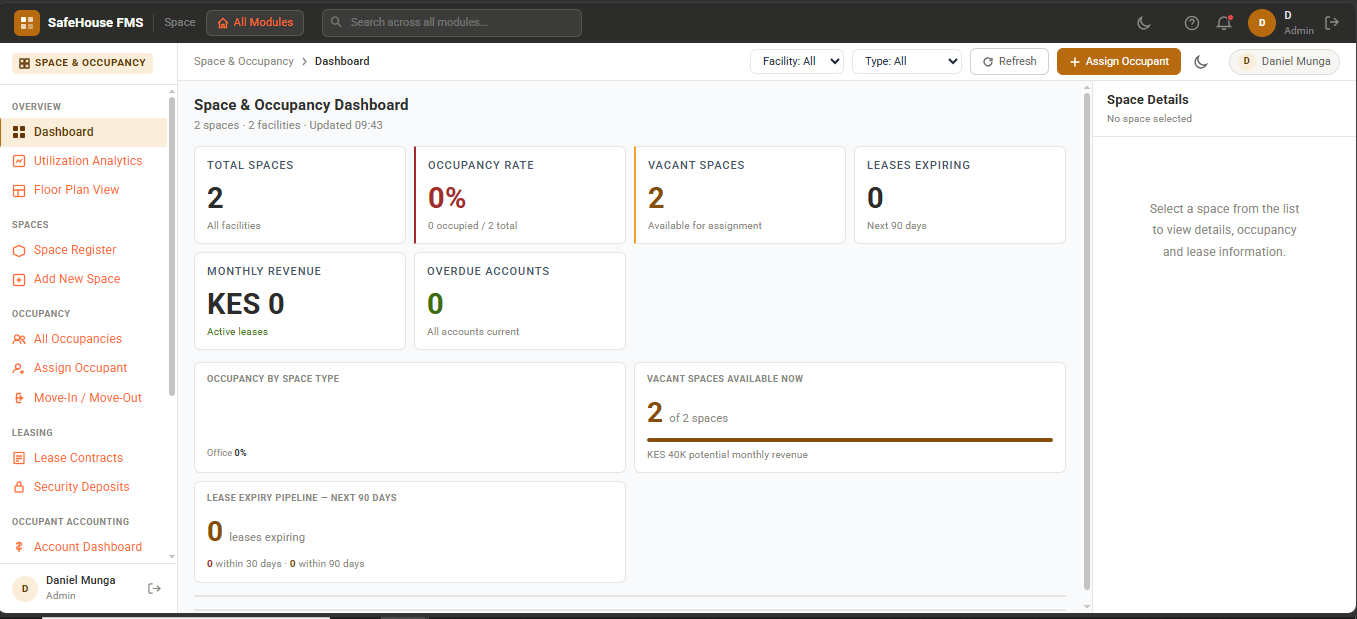Image resolution: width=1357 pixels, height=619 pixels.
Task: Click the Refresh button
Action: 1009,61
